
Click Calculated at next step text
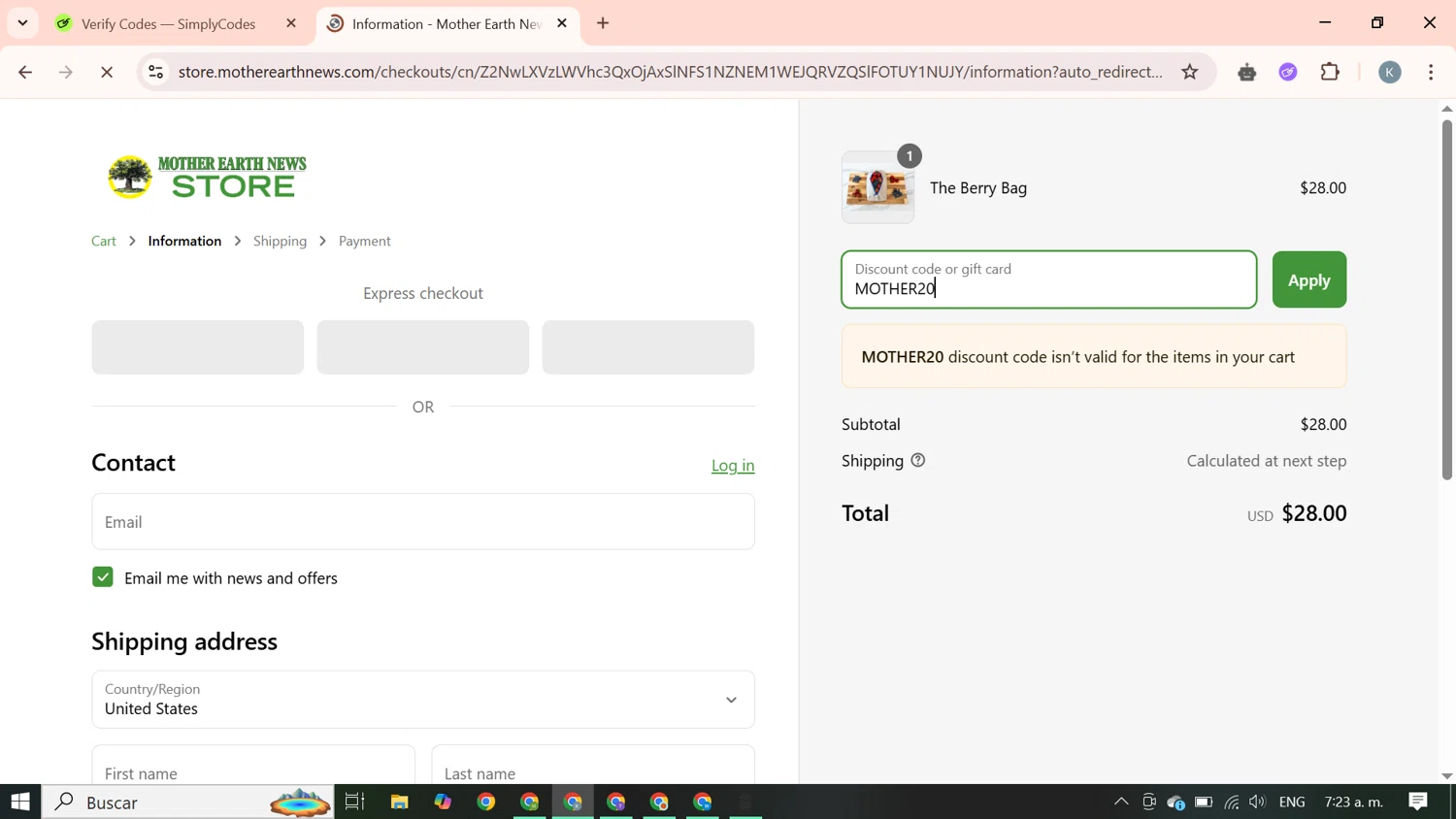tap(1267, 461)
